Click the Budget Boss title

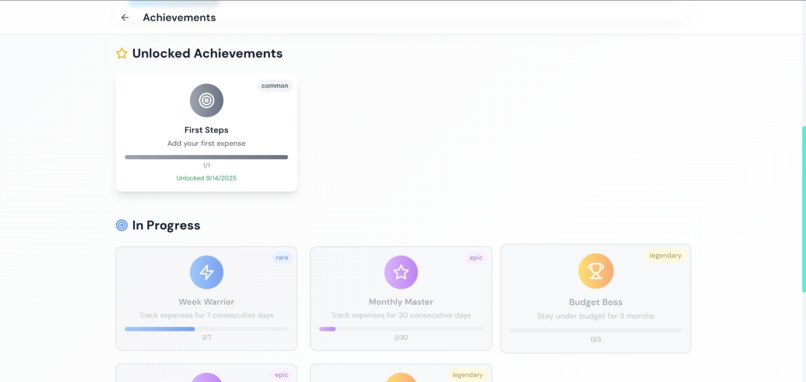coord(596,302)
